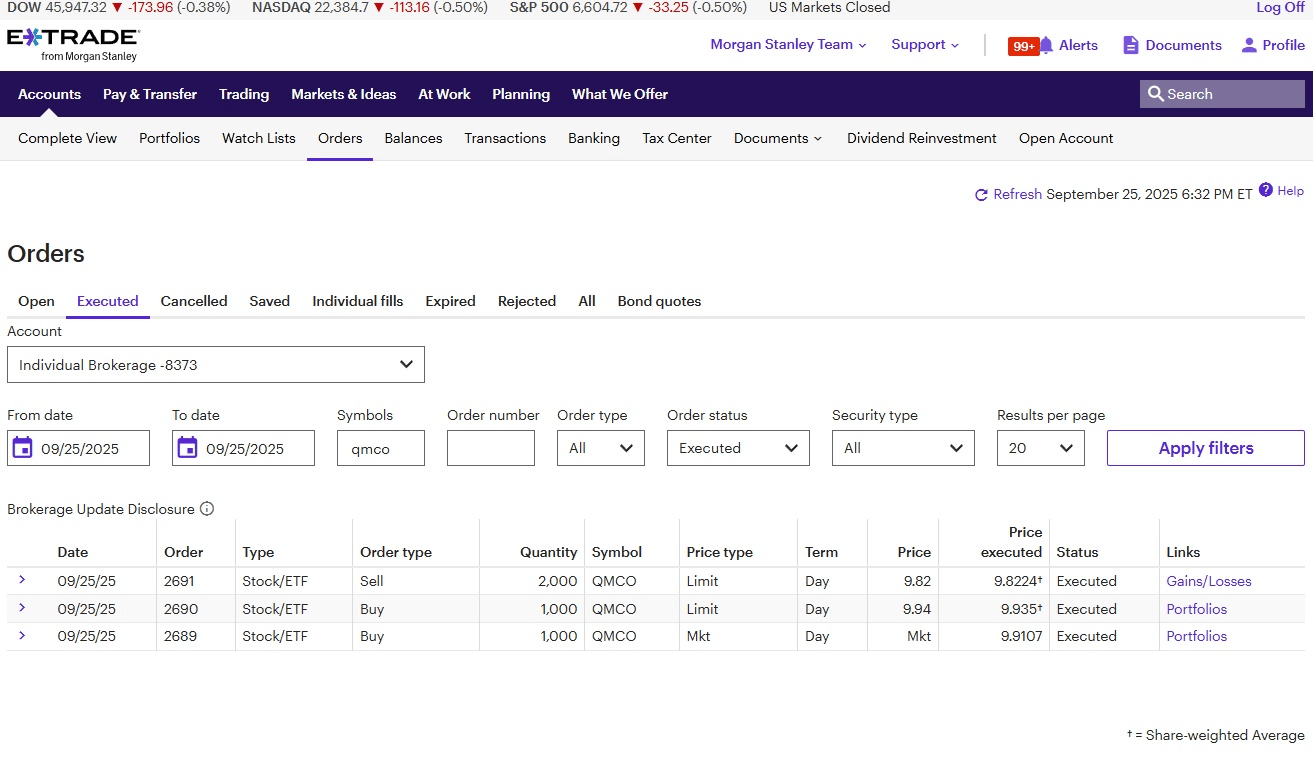Viewport: 1313px width, 762px height.
Task: Open the From date calendar icon
Action: pyautogui.click(x=22, y=448)
